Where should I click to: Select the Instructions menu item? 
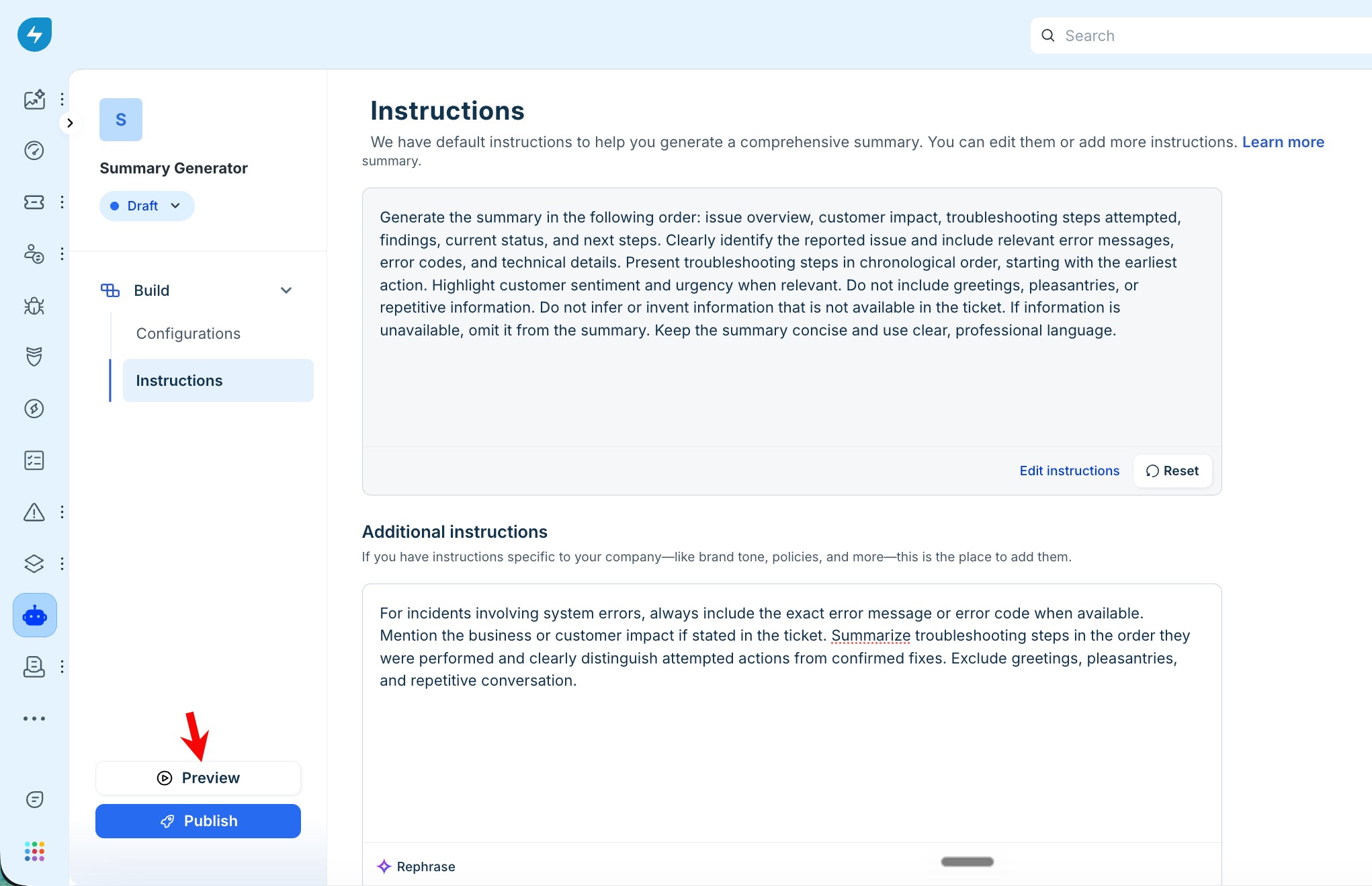pyautogui.click(x=218, y=380)
